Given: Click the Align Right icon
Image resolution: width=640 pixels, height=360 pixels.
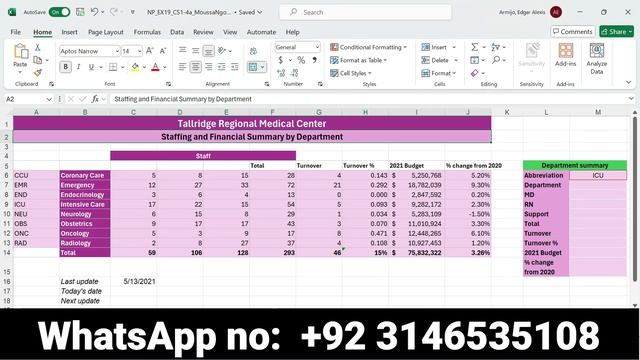Looking at the screenshot, I should [x=209, y=67].
